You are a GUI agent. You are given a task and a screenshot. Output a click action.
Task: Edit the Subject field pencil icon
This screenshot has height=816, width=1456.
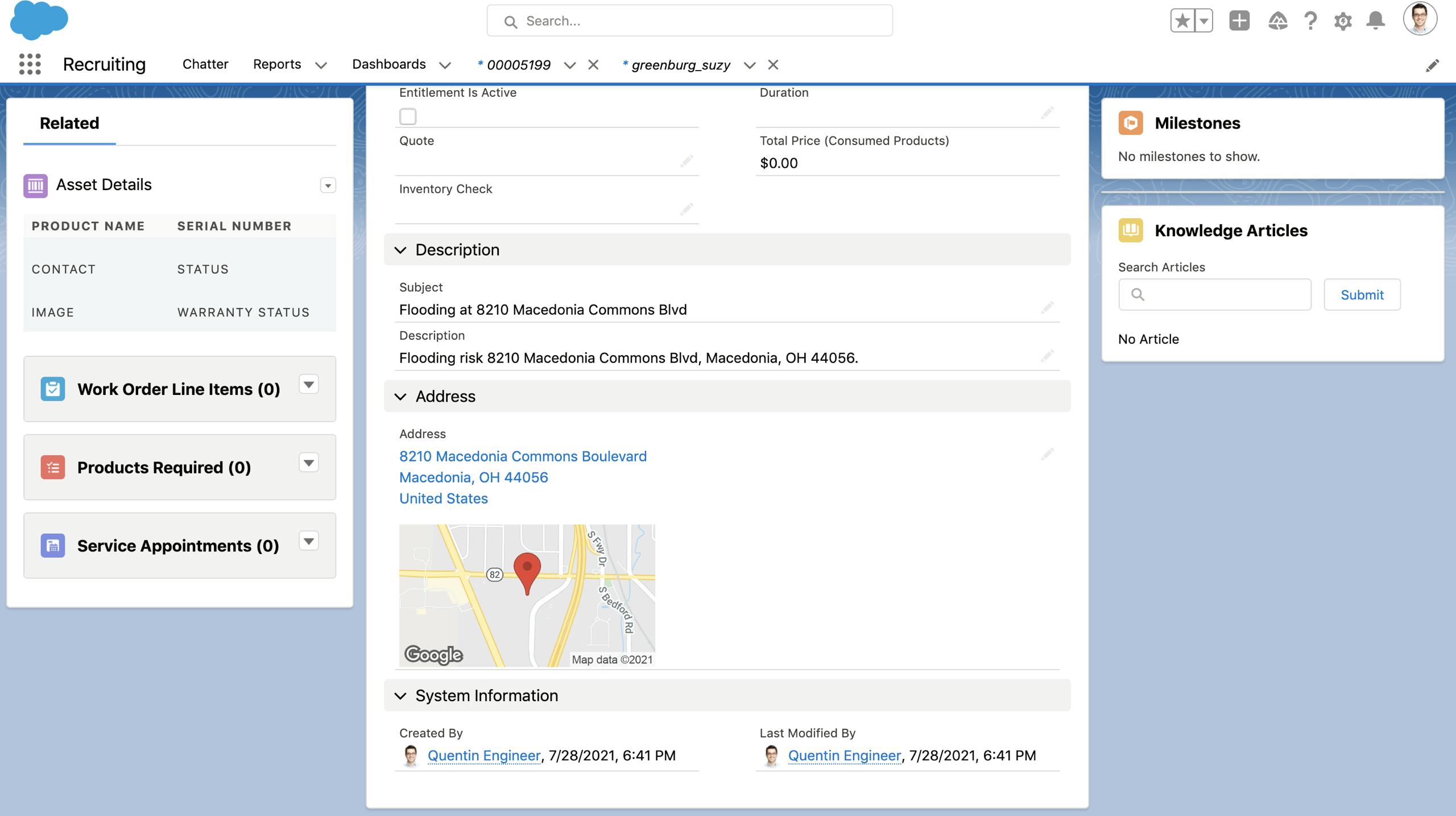(1047, 308)
